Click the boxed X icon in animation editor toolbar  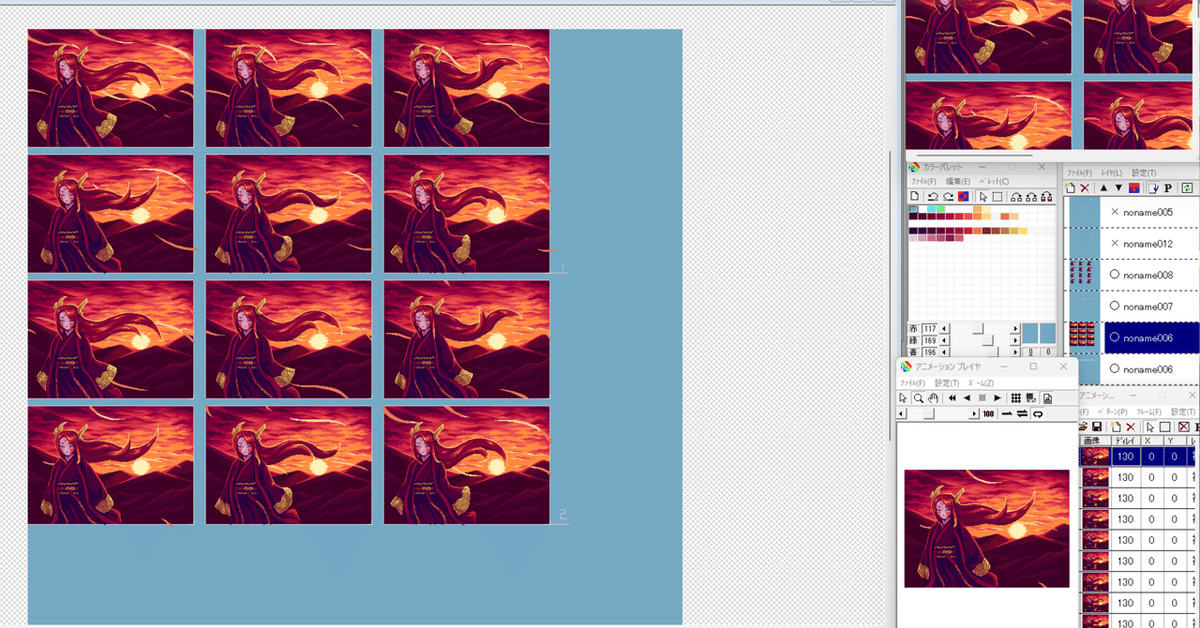[x=1183, y=427]
